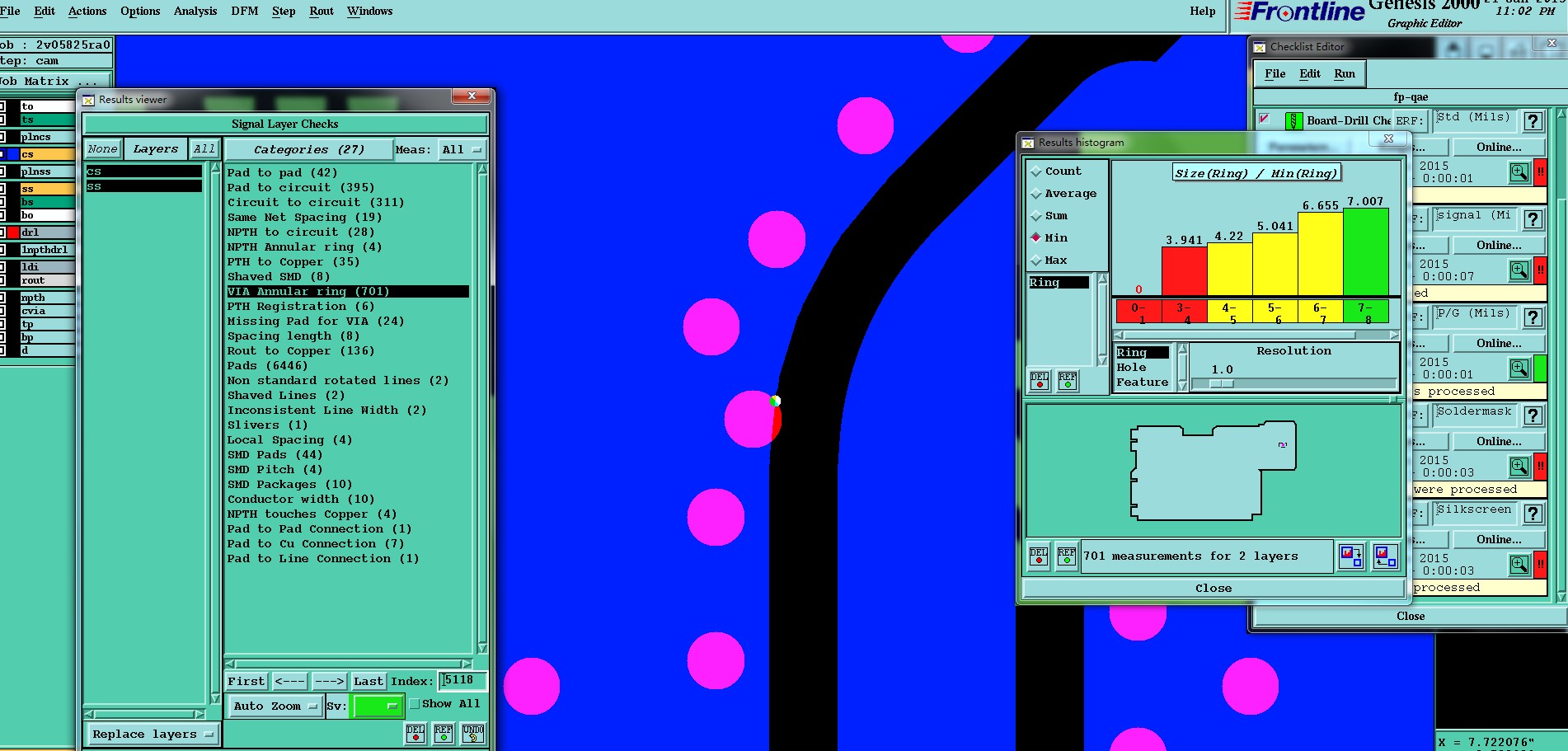Select VIA Annular ring (701) category
This screenshot has height=751, width=1568.
coord(348,292)
